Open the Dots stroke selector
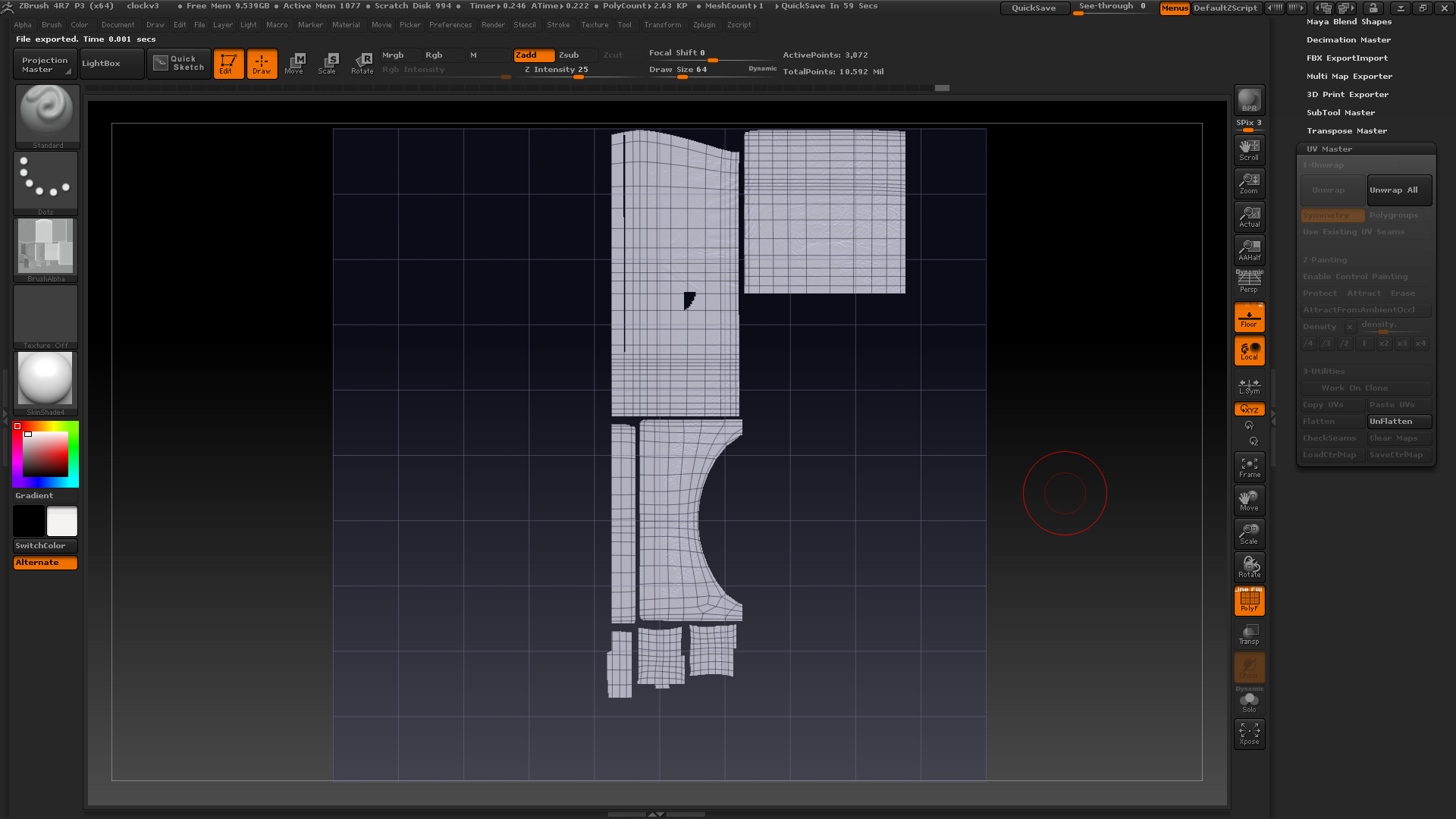 (x=45, y=184)
